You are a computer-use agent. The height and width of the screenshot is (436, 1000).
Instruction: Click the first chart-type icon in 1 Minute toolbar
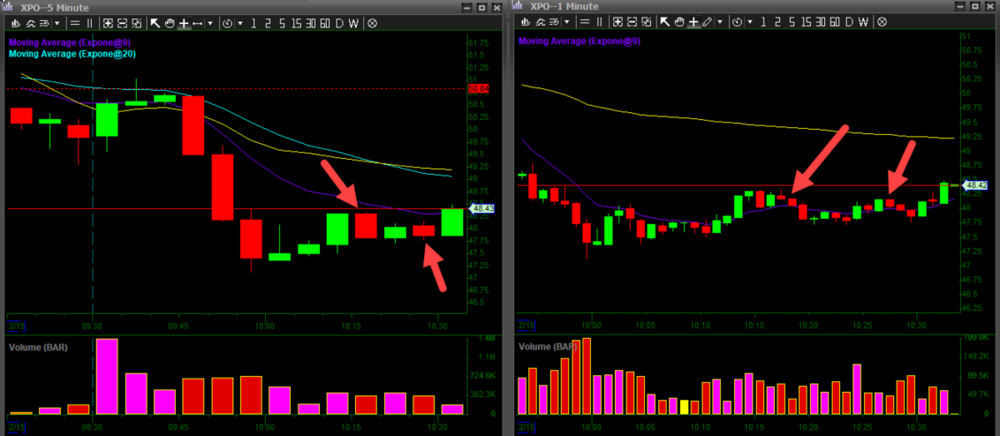(x=526, y=22)
